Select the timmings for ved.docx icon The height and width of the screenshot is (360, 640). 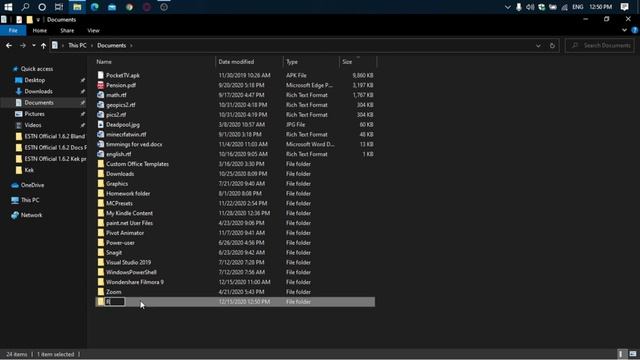click(x=100, y=144)
